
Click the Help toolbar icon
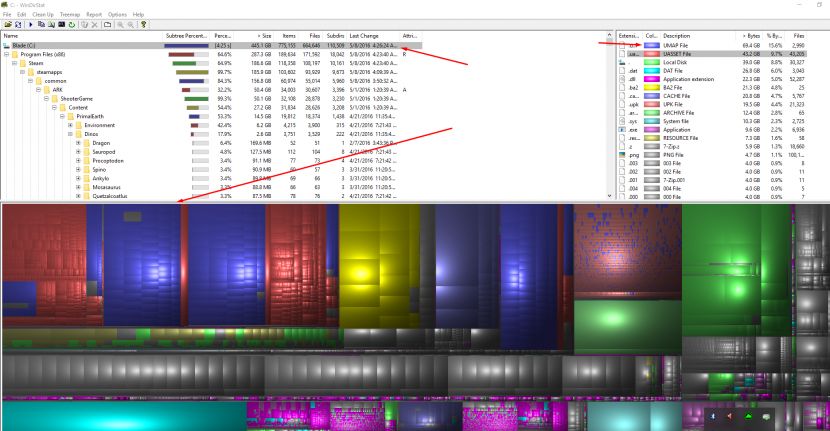(x=143, y=24)
